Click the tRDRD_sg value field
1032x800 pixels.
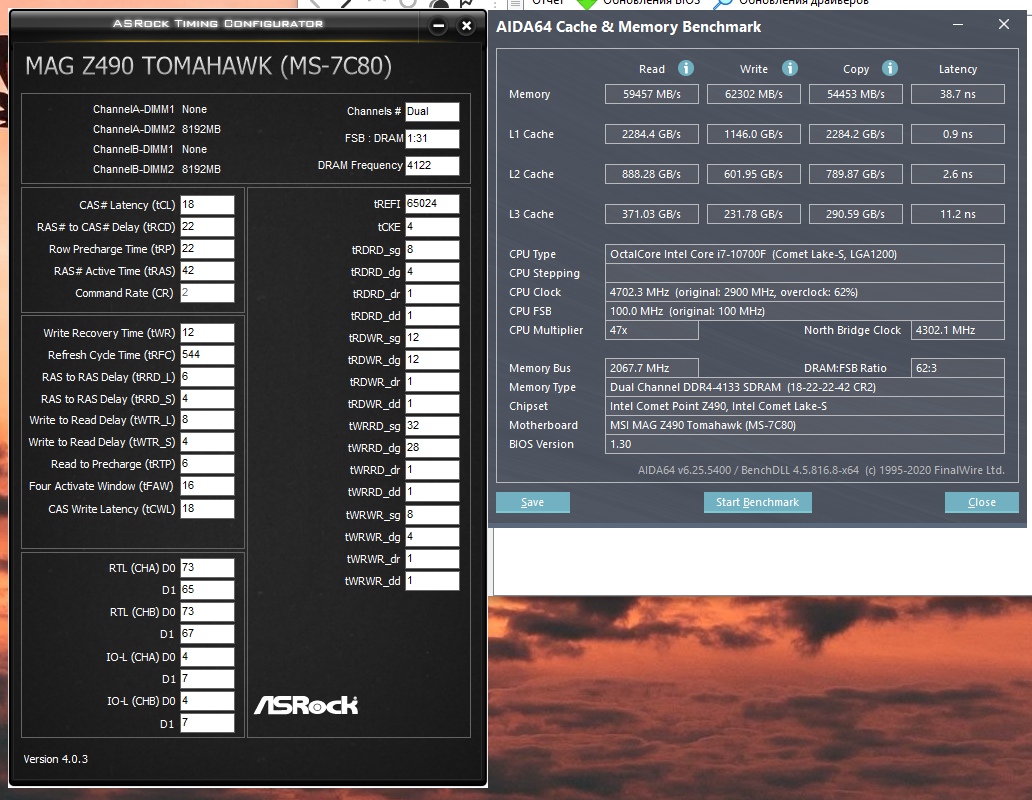pos(432,250)
